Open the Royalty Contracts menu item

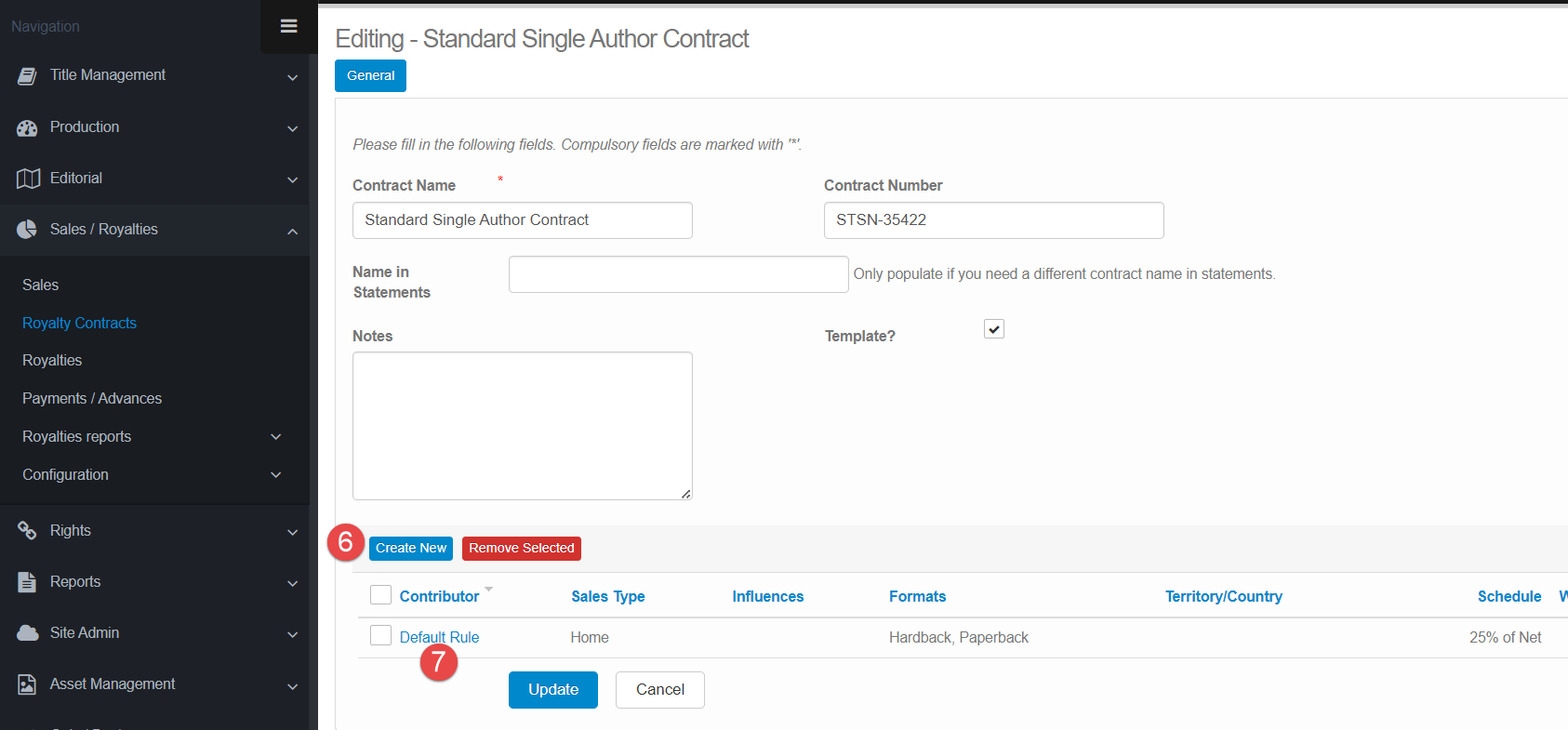pos(79,323)
